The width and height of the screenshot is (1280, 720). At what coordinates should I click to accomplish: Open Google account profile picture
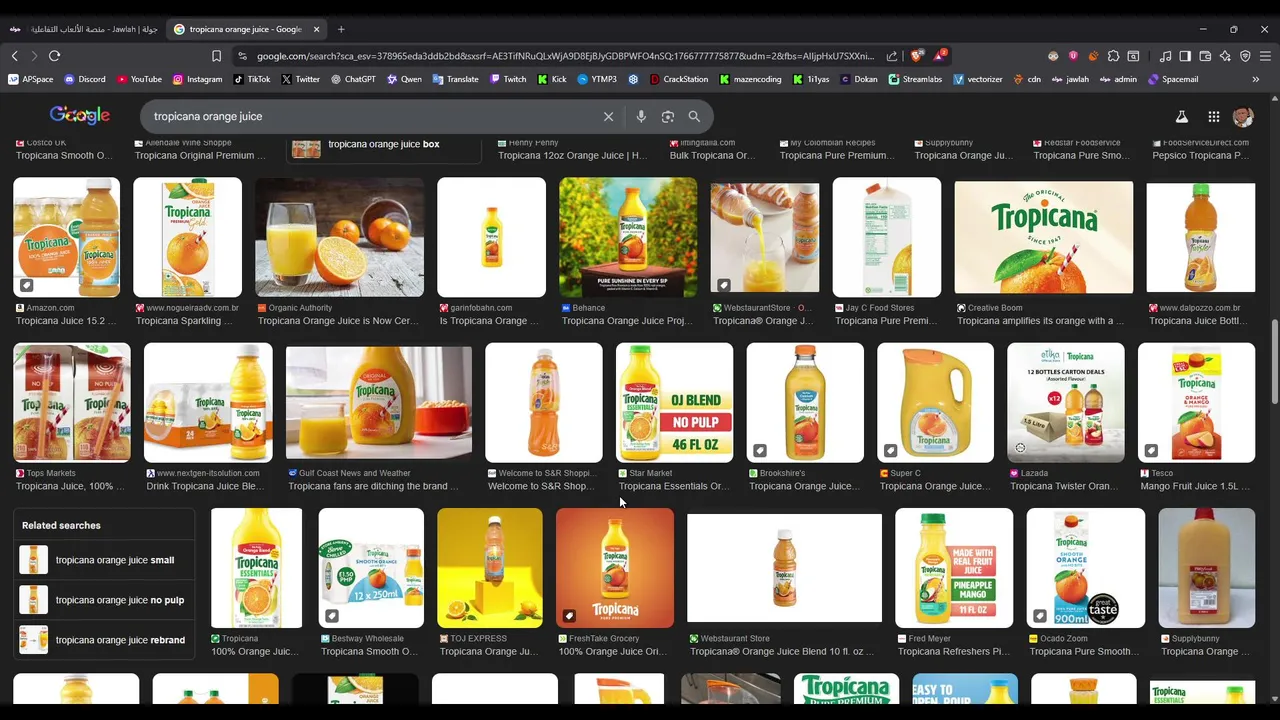tap(1243, 117)
